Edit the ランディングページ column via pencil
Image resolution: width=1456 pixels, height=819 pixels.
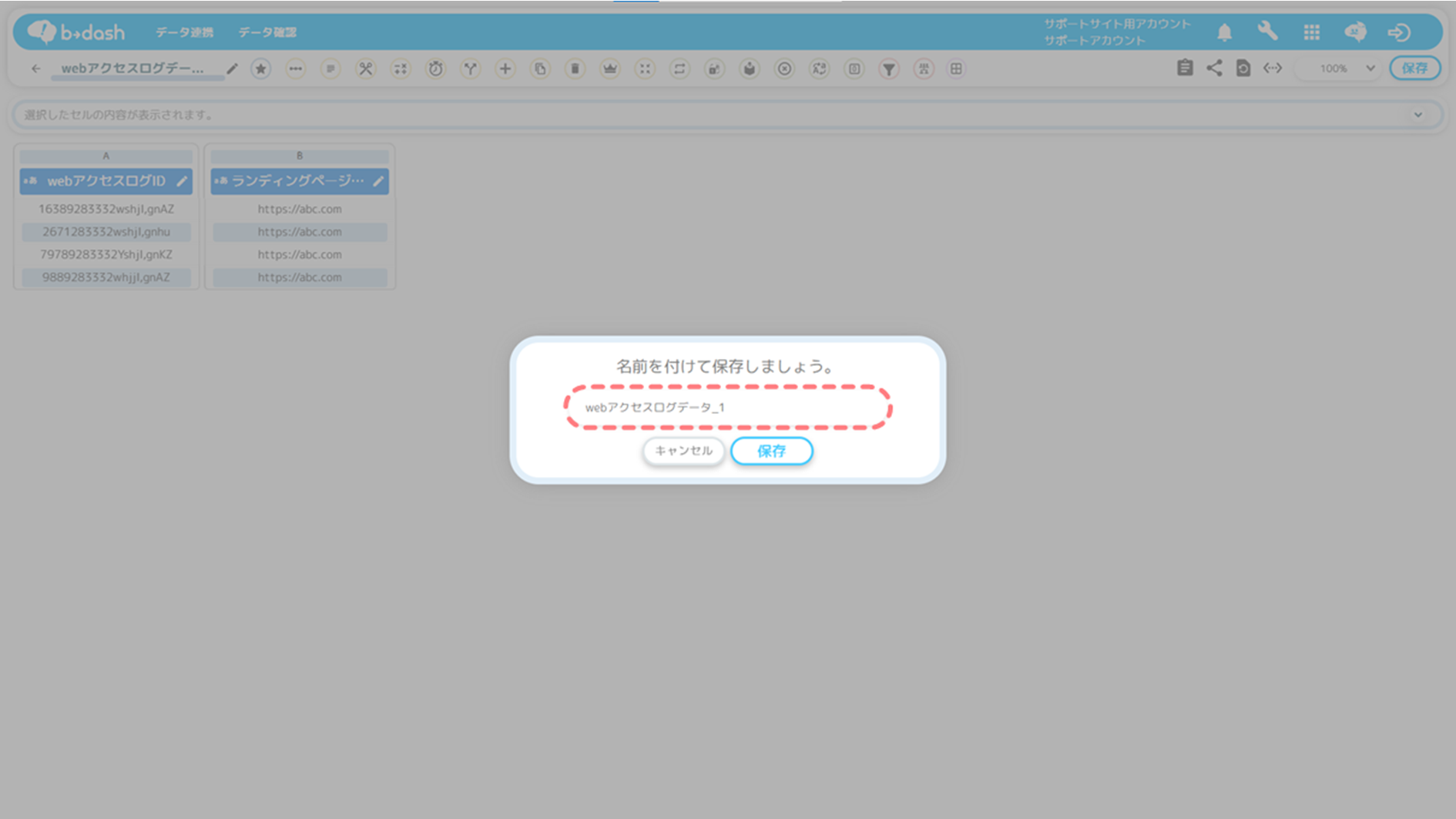pyautogui.click(x=378, y=181)
